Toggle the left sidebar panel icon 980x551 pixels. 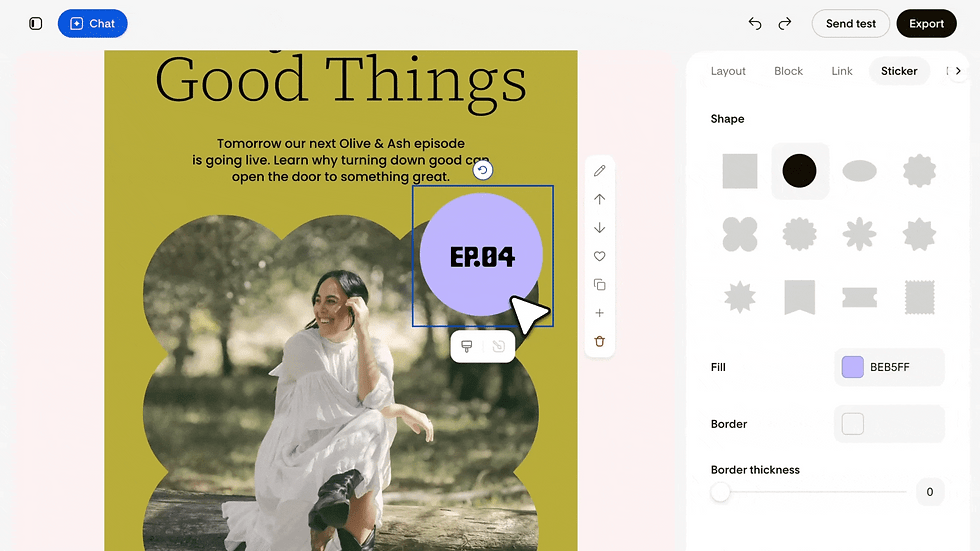[x=36, y=24]
